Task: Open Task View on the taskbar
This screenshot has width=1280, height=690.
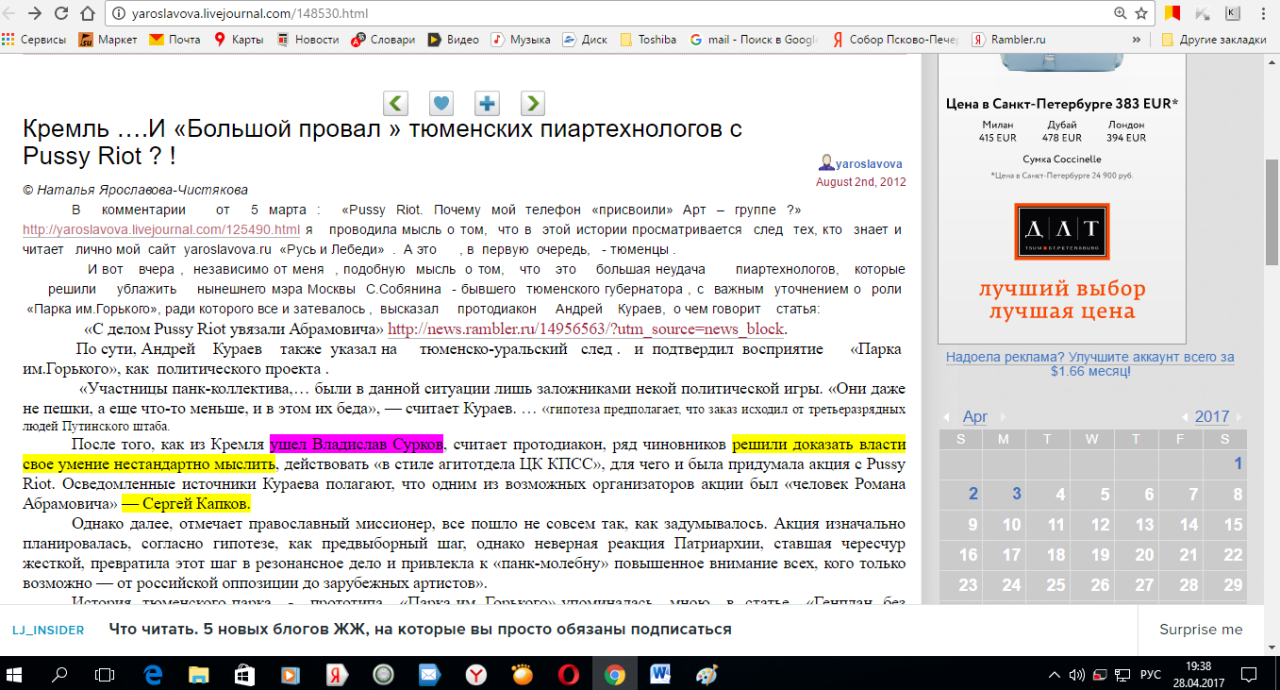Action: (x=104, y=674)
